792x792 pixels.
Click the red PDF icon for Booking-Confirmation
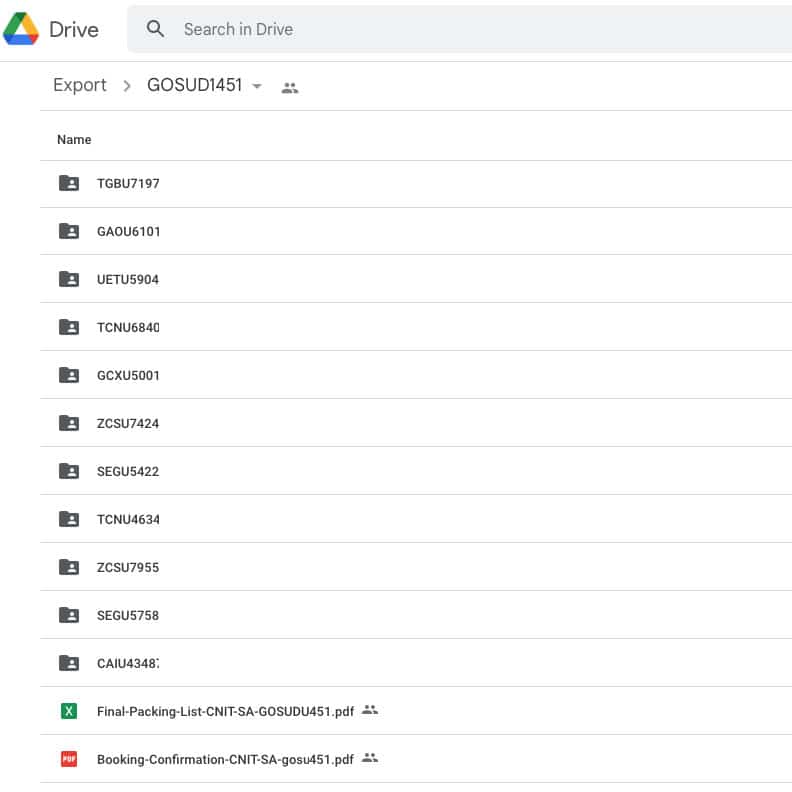pos(69,759)
